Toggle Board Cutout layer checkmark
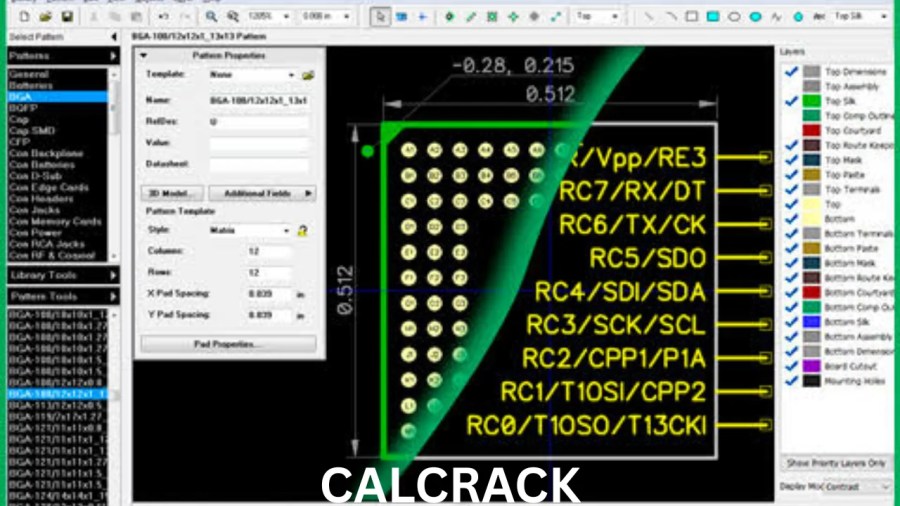 (x=792, y=366)
